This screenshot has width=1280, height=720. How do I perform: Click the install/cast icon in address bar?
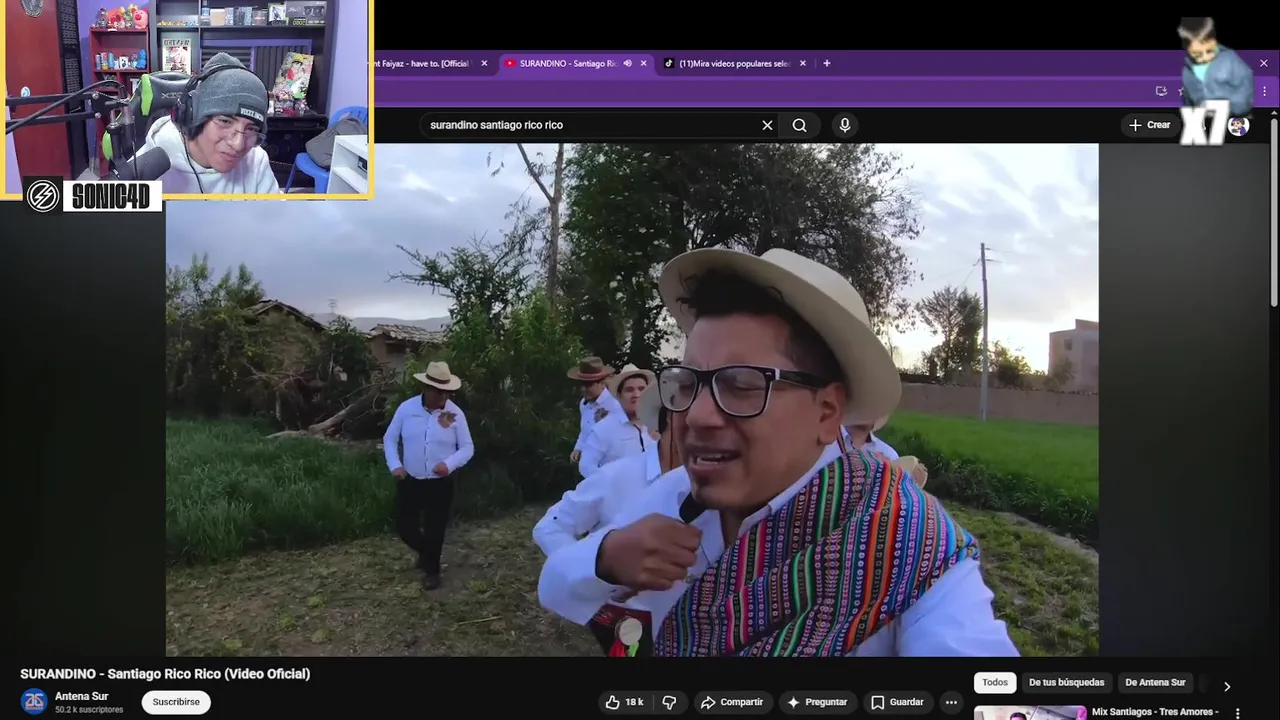[1161, 91]
